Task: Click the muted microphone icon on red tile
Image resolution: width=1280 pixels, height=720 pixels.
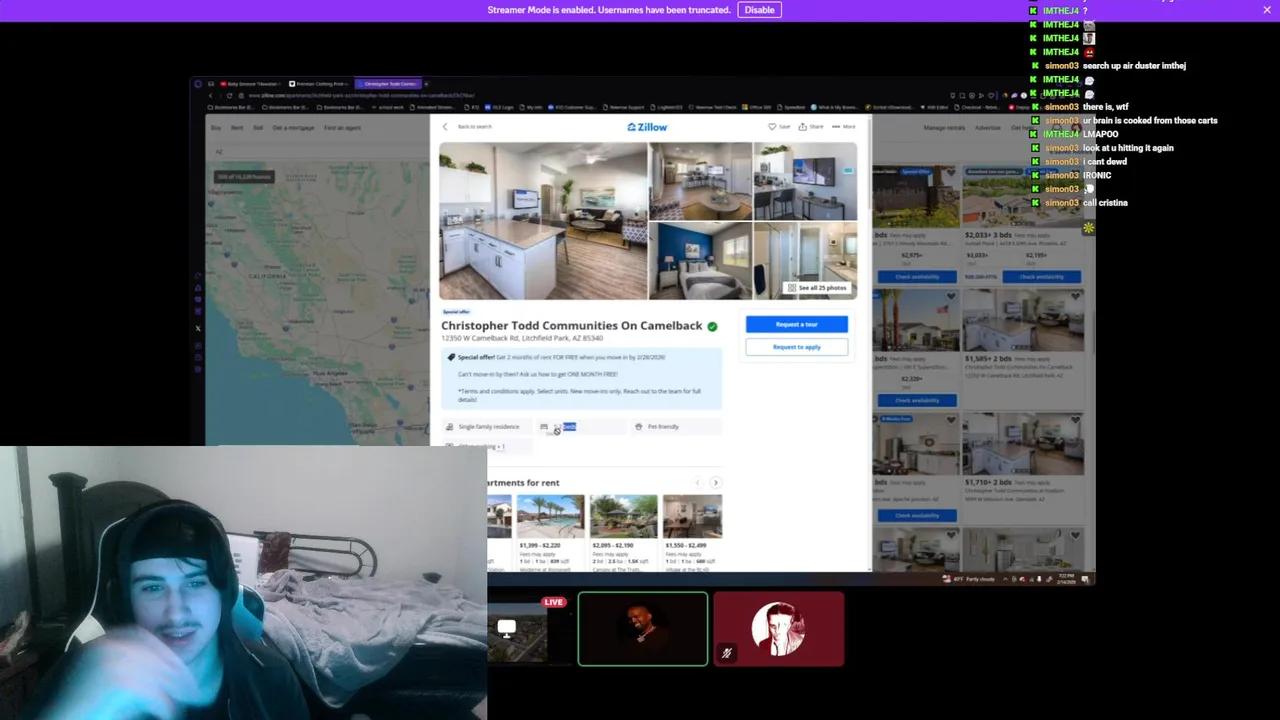Action: 727,654
